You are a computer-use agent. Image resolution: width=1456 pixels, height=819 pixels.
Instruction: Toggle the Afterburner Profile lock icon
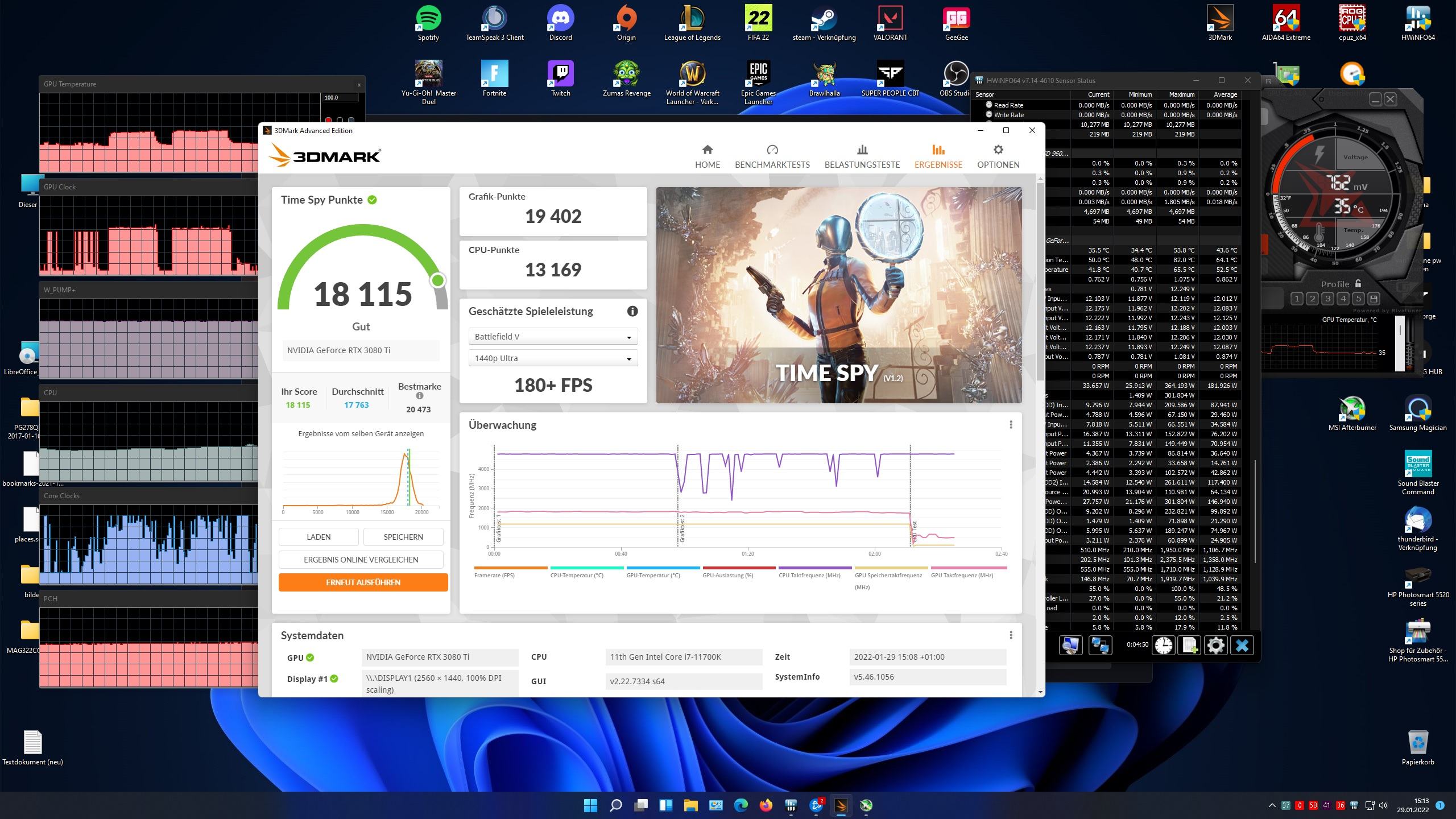click(1358, 283)
